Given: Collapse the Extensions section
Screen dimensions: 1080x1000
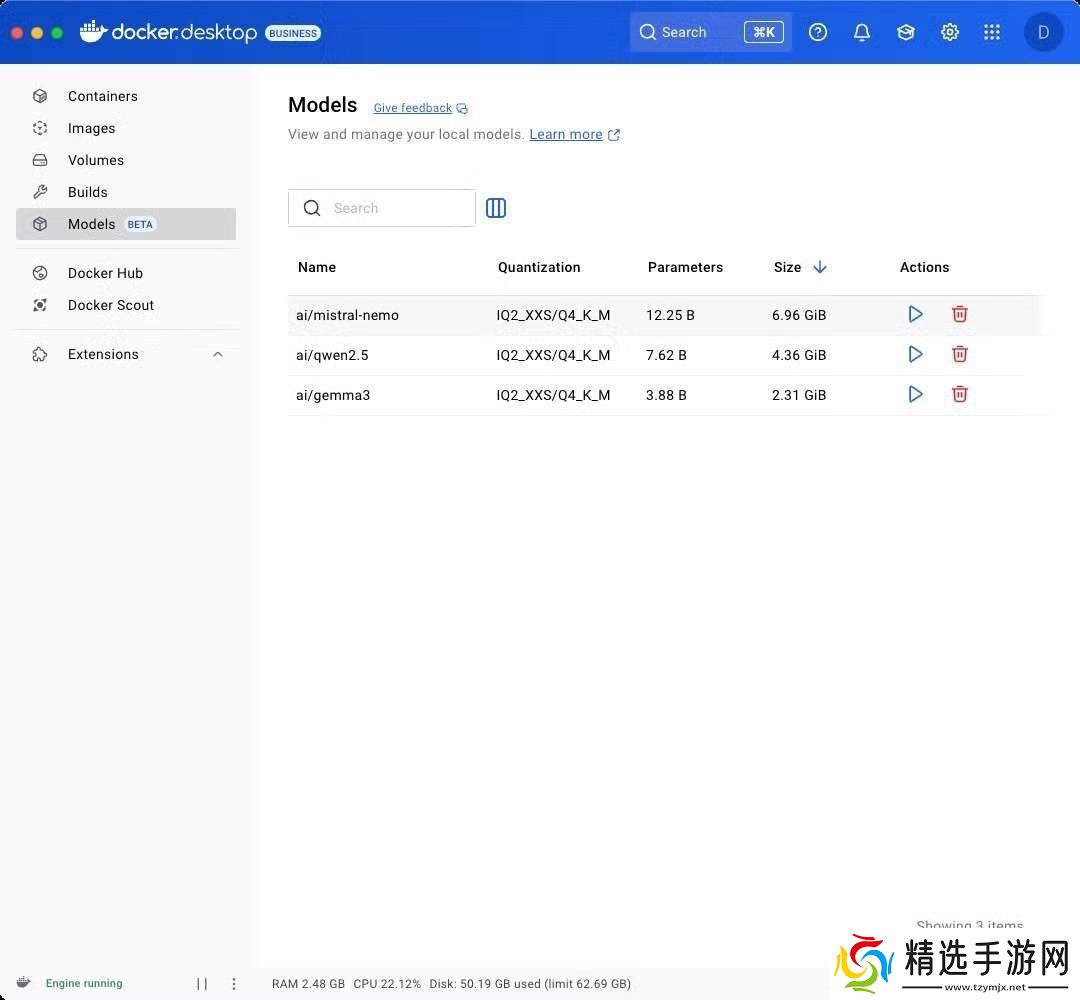Looking at the screenshot, I should (218, 354).
